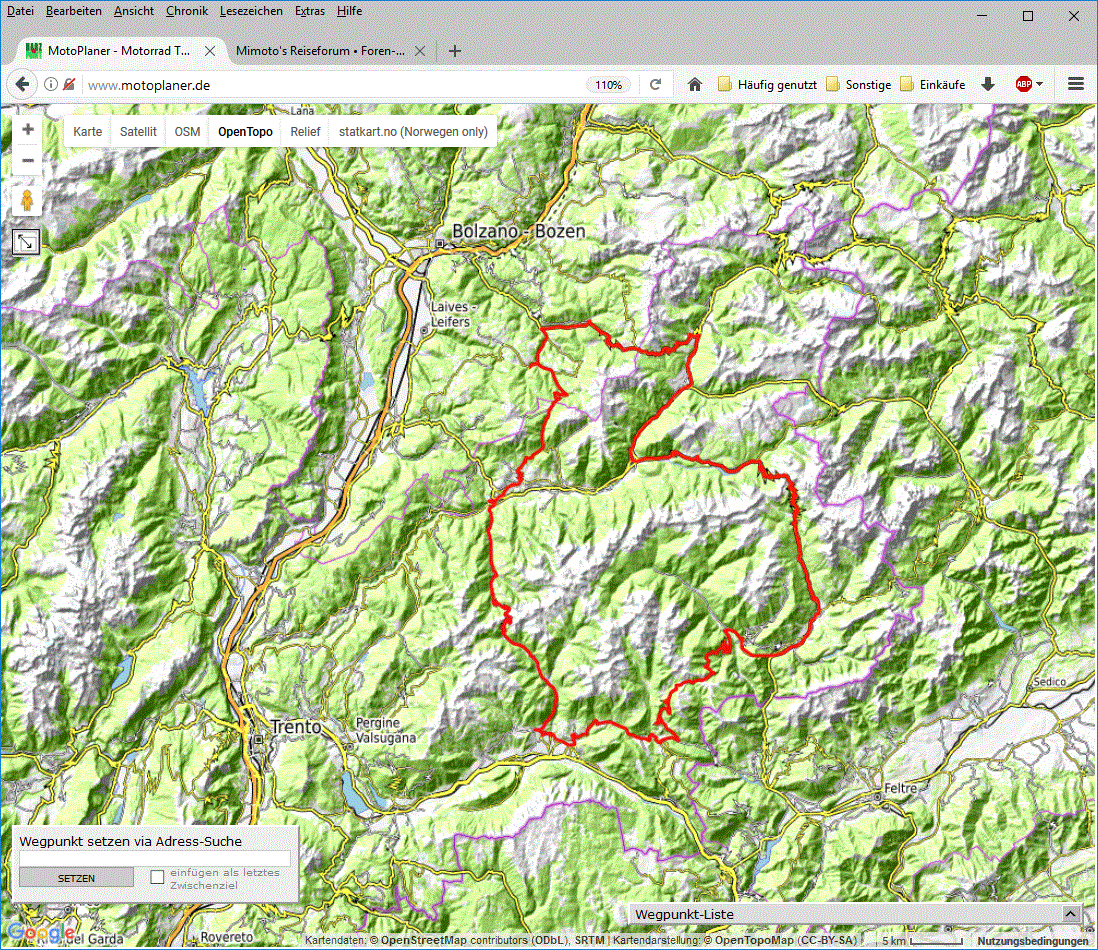The width and height of the screenshot is (1098, 950).
Task: Switch to Mimoto's Reiseforum tab
Action: click(x=320, y=51)
